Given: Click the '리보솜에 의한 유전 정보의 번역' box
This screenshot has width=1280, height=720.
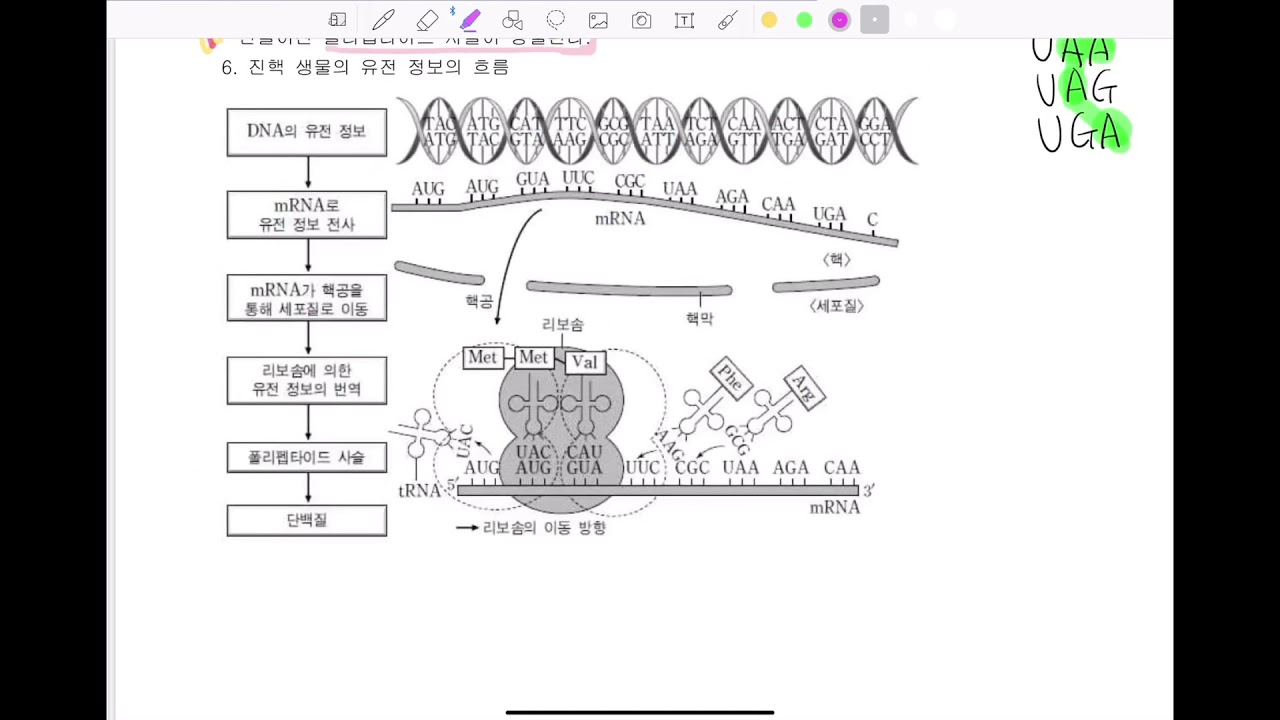Looking at the screenshot, I should [307, 380].
